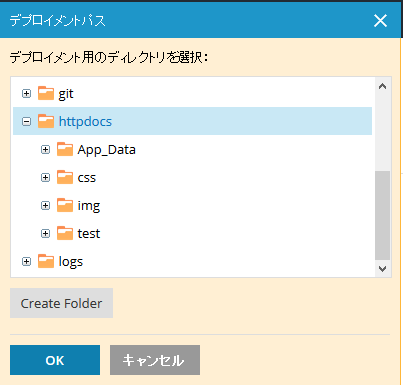The image size is (403, 385).
Task: Select the git directory name
Action: pyautogui.click(x=66, y=94)
